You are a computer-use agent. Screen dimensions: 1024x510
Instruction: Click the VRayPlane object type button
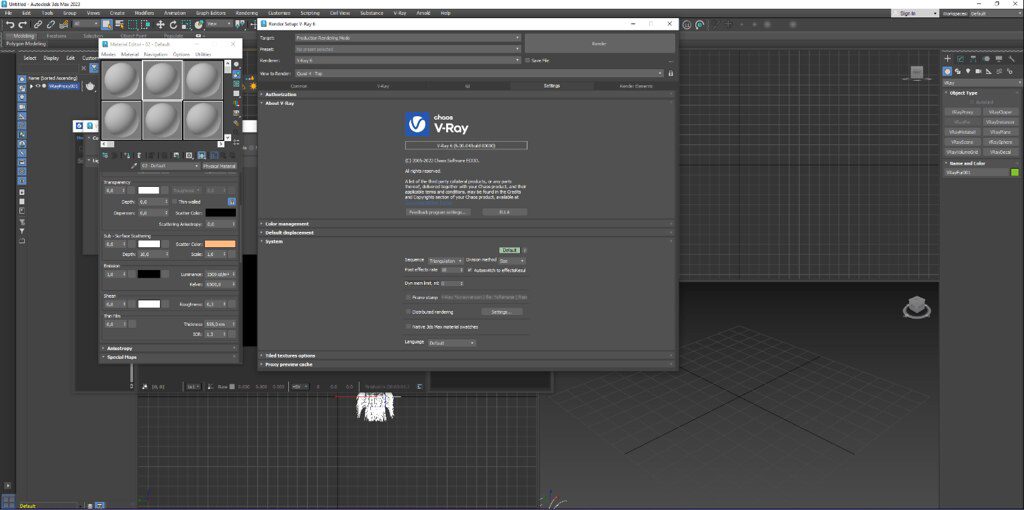(x=1000, y=132)
